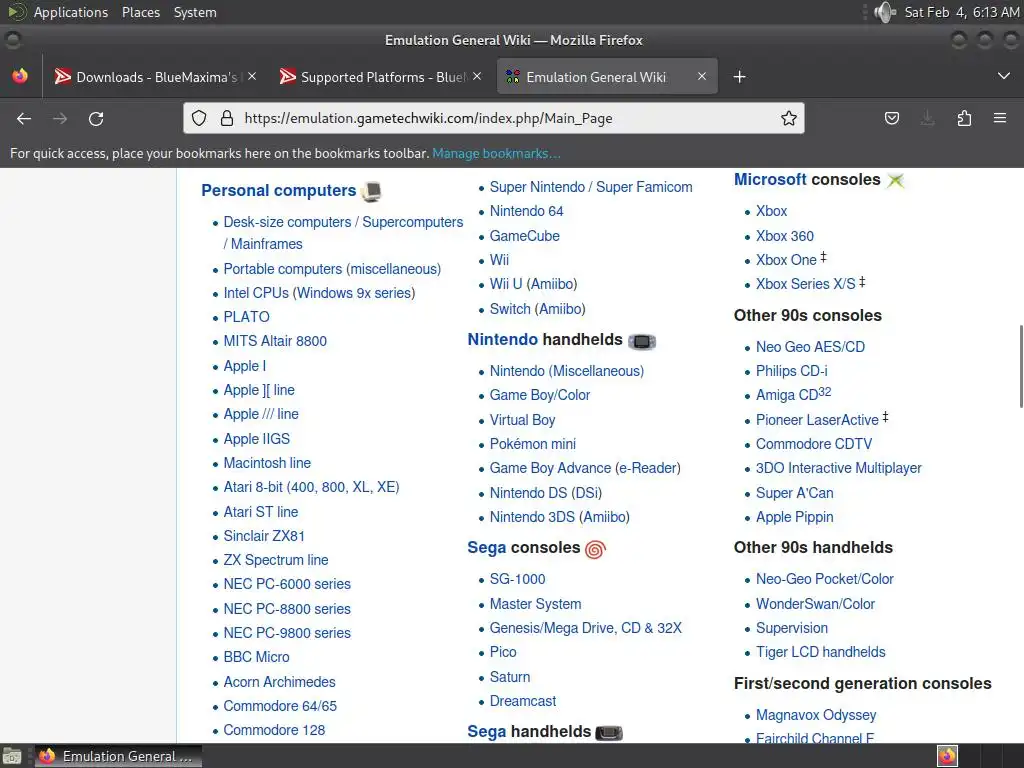1024x768 pixels.
Task: Click the Xbox icon beside Microsoft consoles
Action: (895, 180)
